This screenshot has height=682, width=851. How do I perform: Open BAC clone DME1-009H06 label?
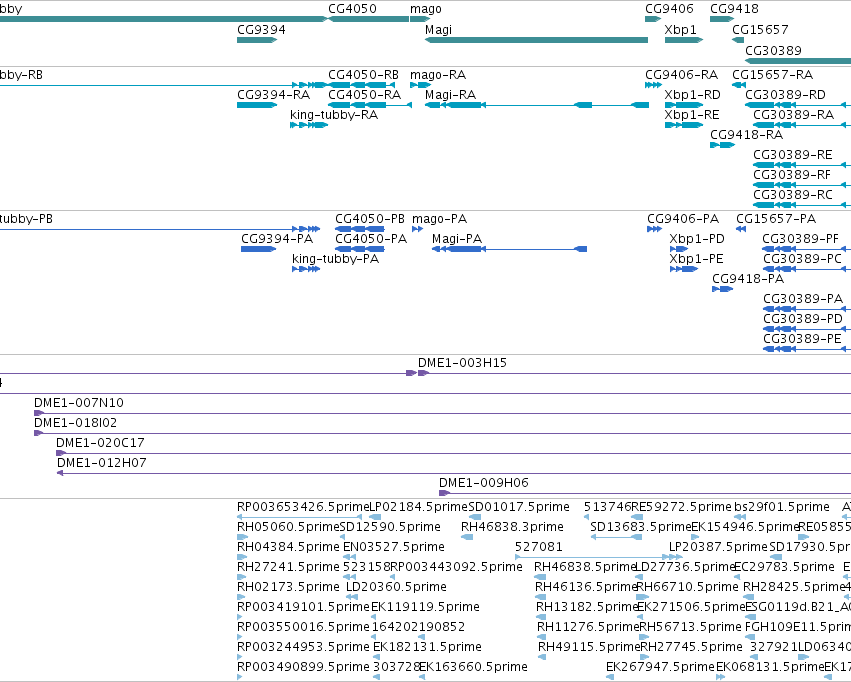coord(484,483)
